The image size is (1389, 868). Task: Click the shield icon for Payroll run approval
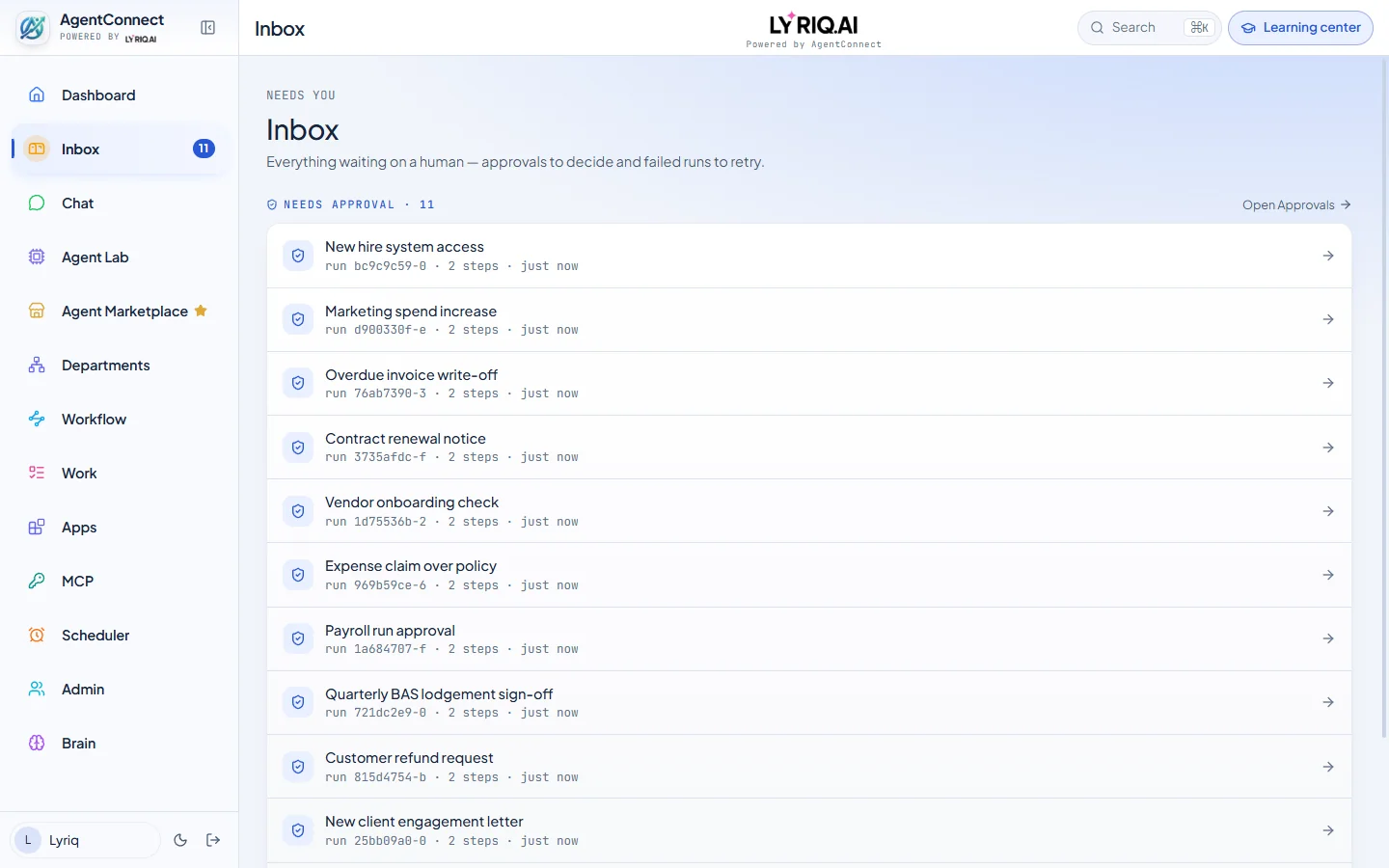[x=298, y=638]
